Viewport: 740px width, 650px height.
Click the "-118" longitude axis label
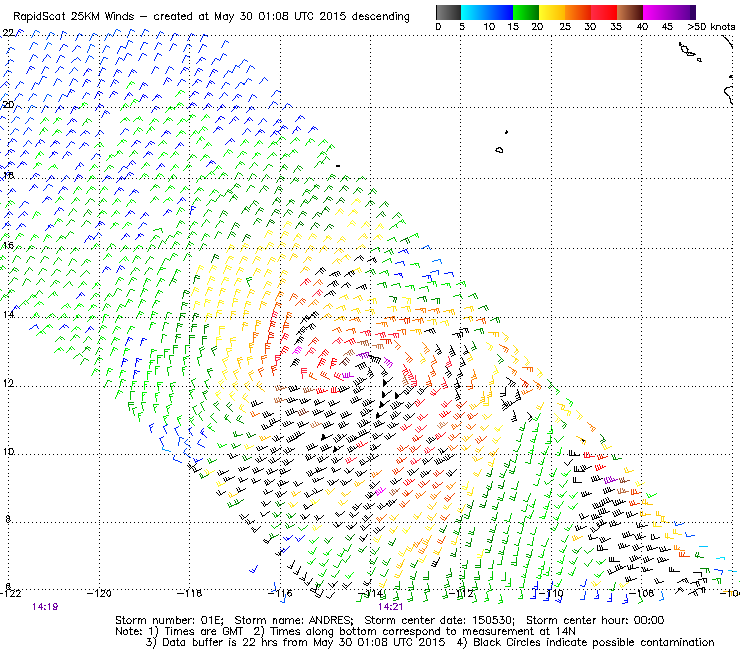point(190,593)
